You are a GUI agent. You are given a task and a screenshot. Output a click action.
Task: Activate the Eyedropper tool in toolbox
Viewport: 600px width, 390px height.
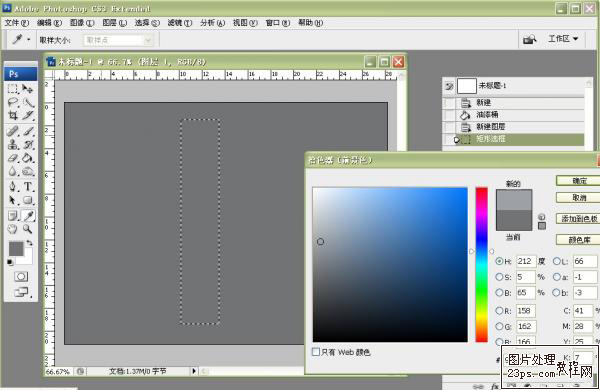point(29,216)
